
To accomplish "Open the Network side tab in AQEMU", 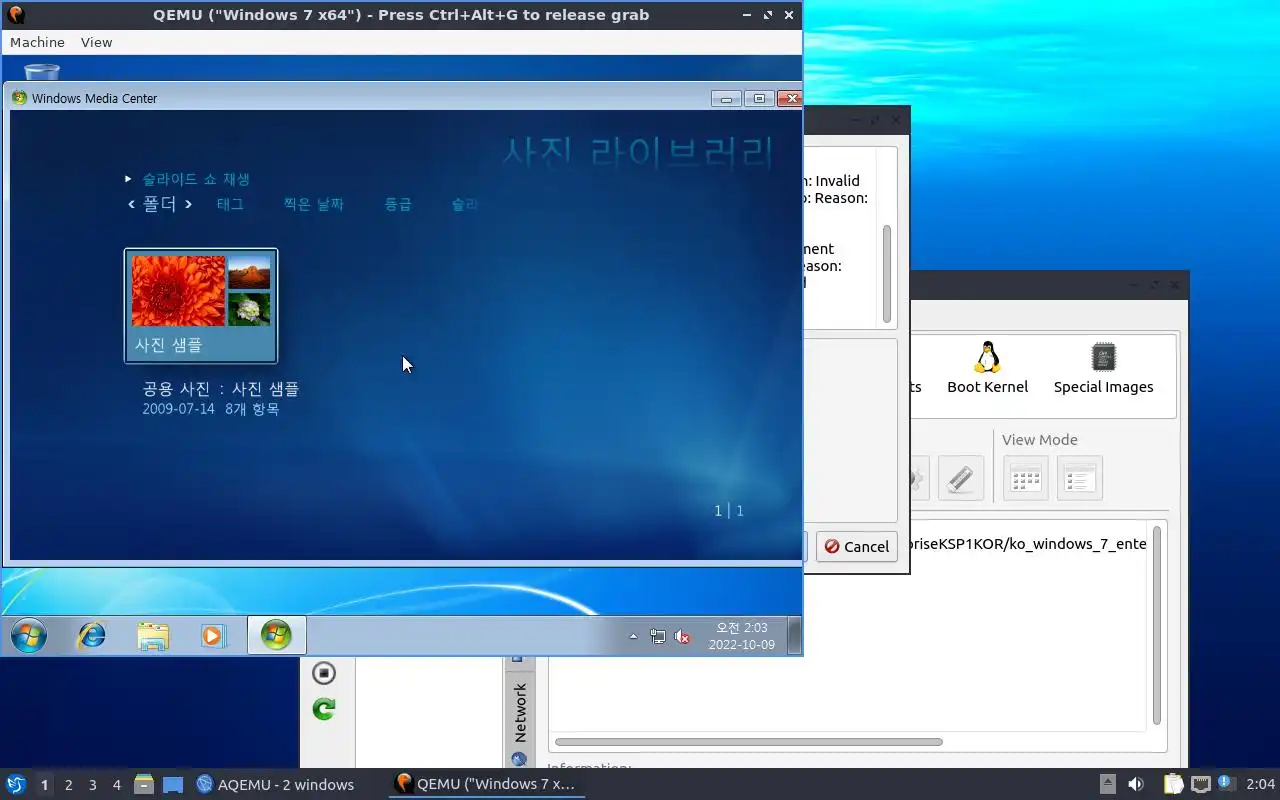I will pyautogui.click(x=520, y=712).
